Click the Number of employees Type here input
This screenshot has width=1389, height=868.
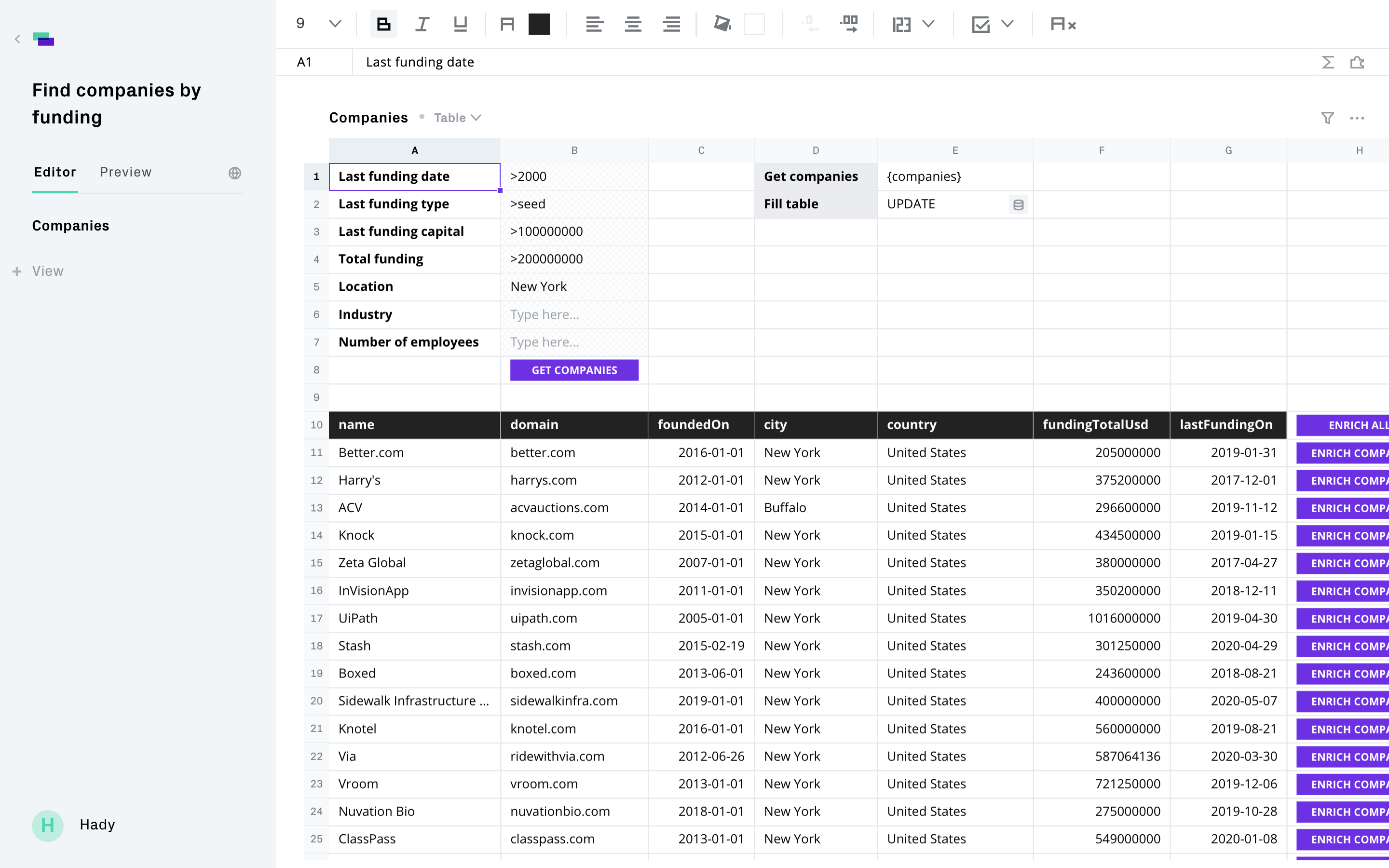[574, 342]
